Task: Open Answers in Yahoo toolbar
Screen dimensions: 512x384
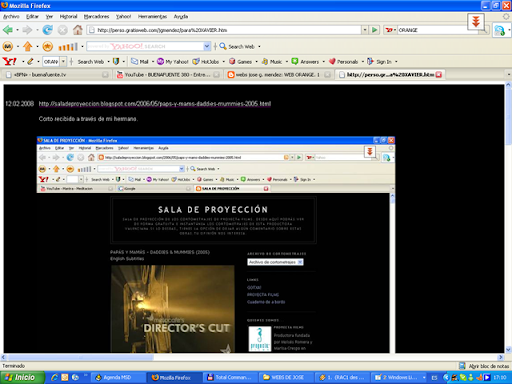Action: click(x=305, y=62)
